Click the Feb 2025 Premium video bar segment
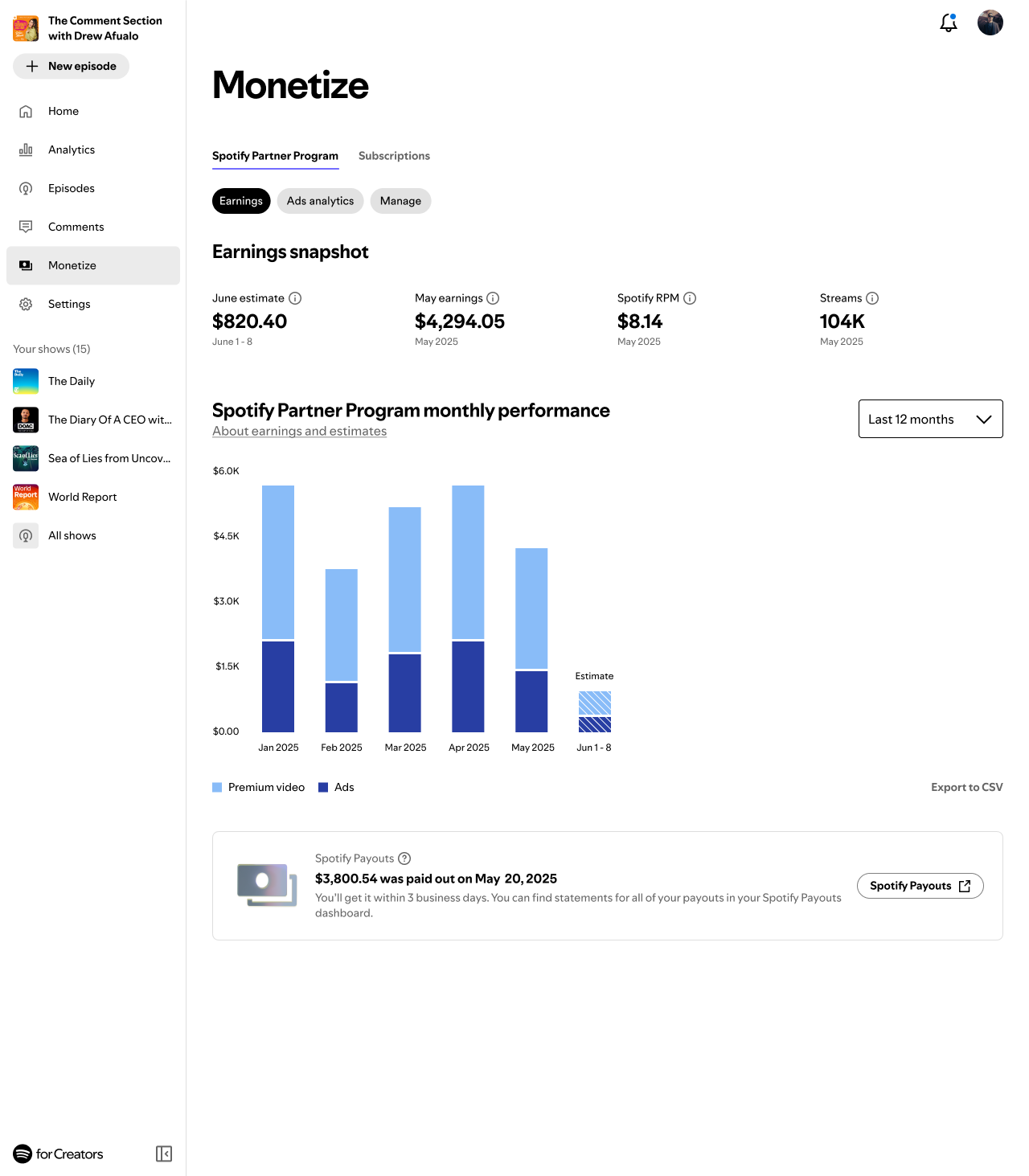The width and height of the screenshot is (1029, 1176). (342, 625)
